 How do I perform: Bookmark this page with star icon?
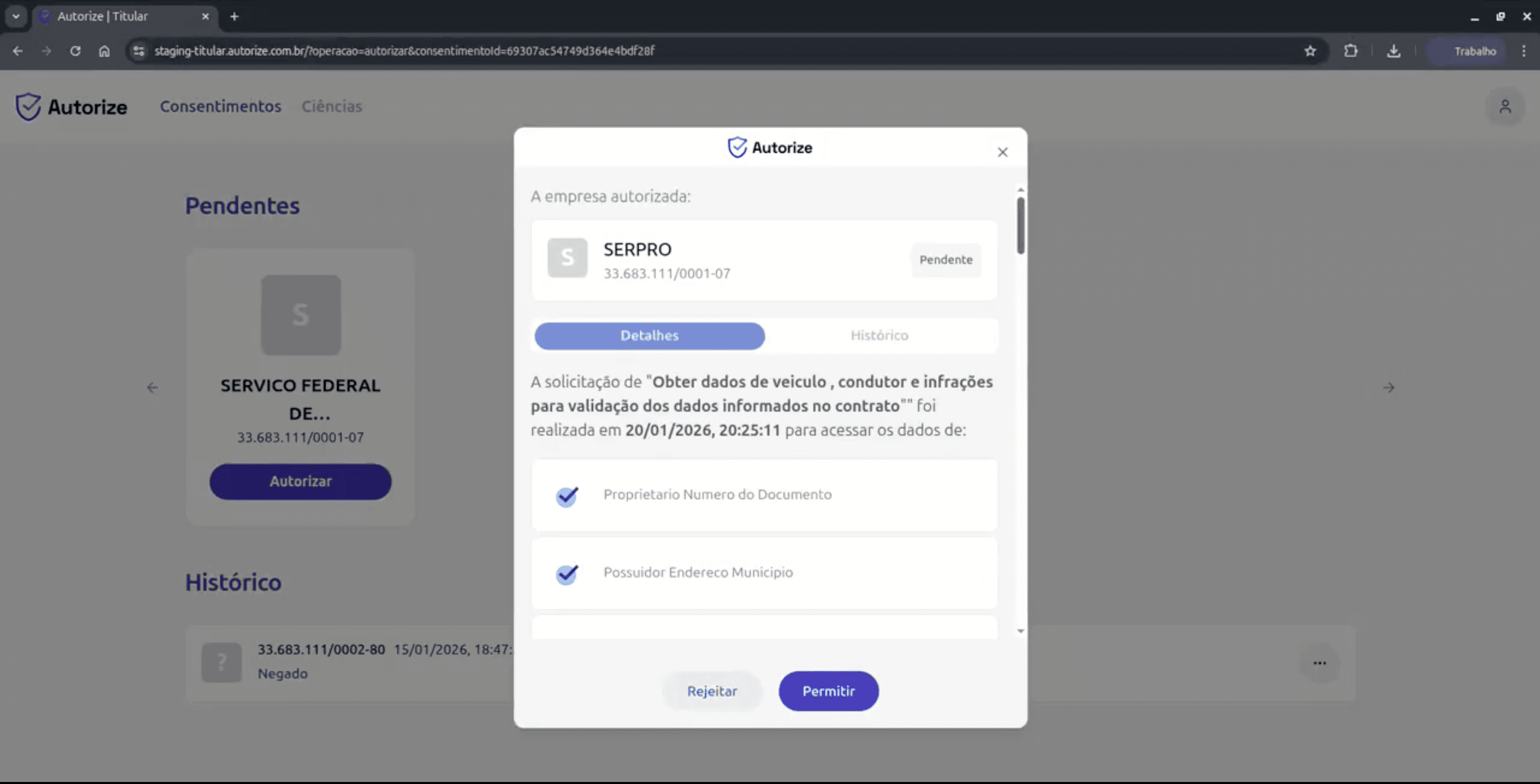click(1310, 51)
